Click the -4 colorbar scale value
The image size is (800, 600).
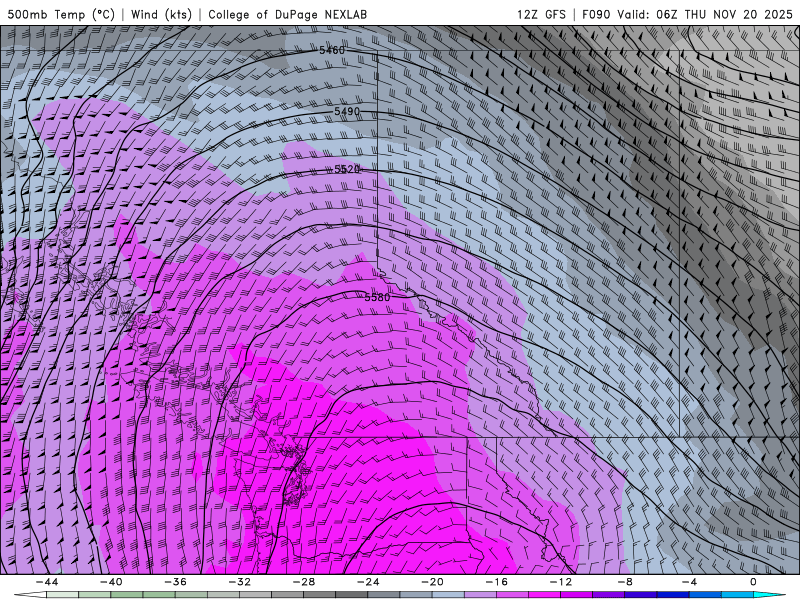[x=689, y=582]
